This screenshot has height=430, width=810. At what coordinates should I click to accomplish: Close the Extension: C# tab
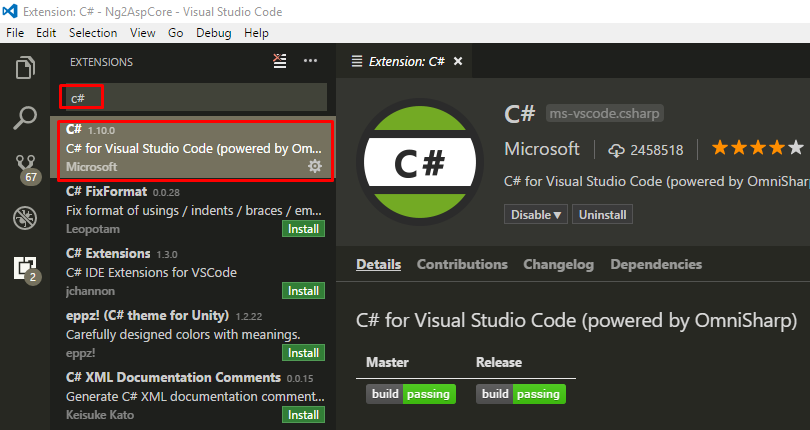(x=458, y=62)
